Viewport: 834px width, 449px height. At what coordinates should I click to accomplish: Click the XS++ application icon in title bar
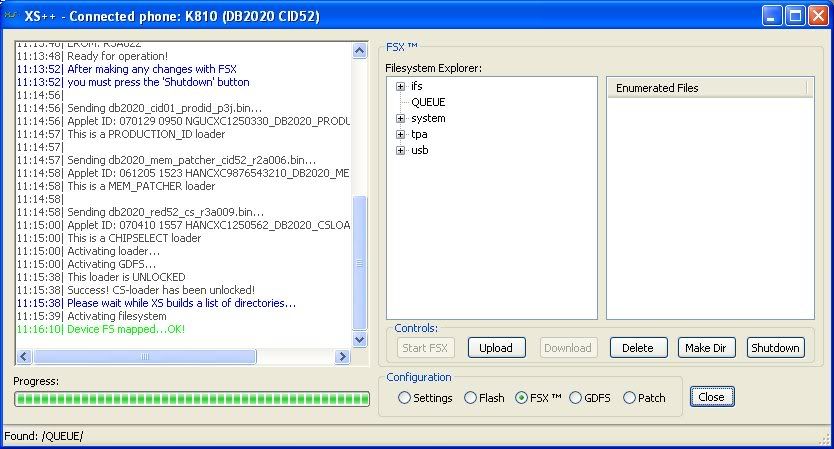pos(12,15)
